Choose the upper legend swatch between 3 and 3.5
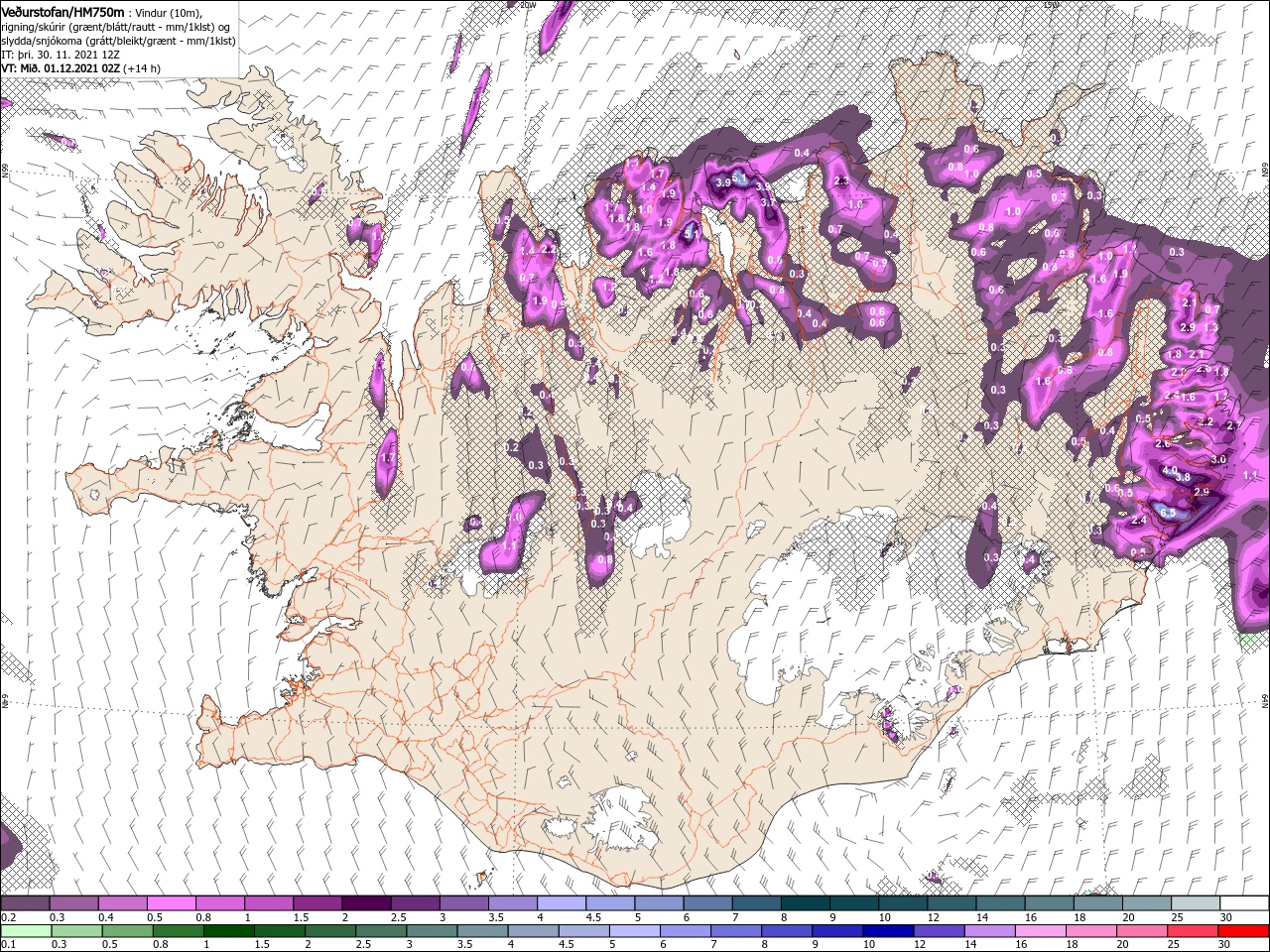Viewport: 1270px width, 952px height. pyautogui.click(x=463, y=903)
